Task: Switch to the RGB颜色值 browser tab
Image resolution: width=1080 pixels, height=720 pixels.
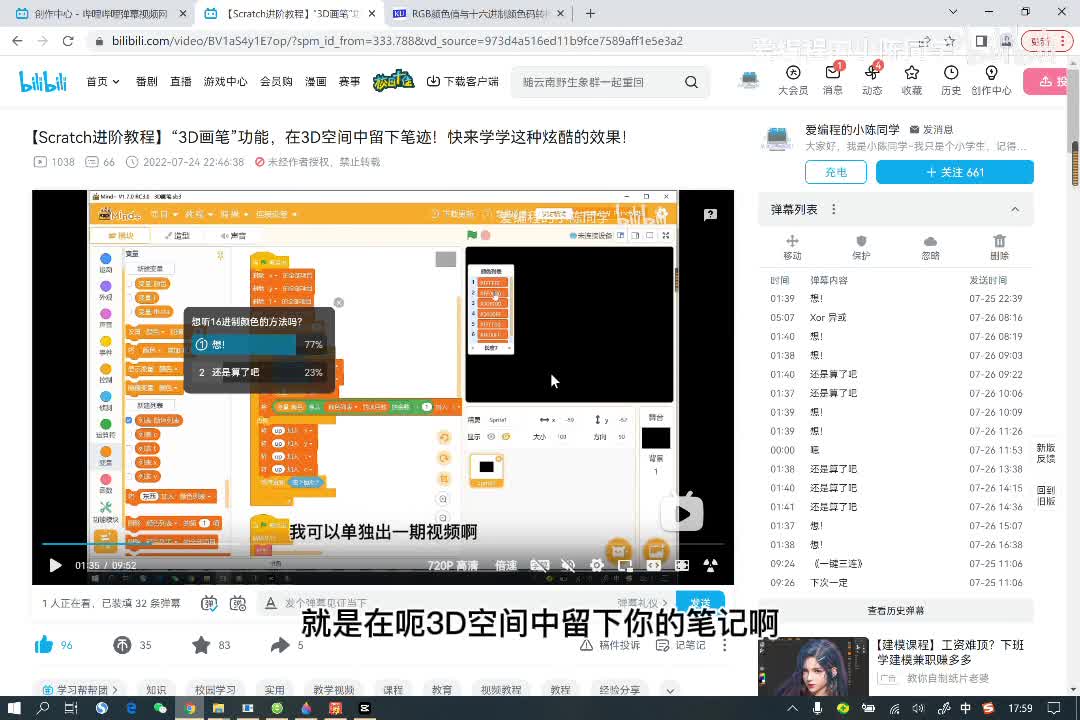Action: pos(477,13)
